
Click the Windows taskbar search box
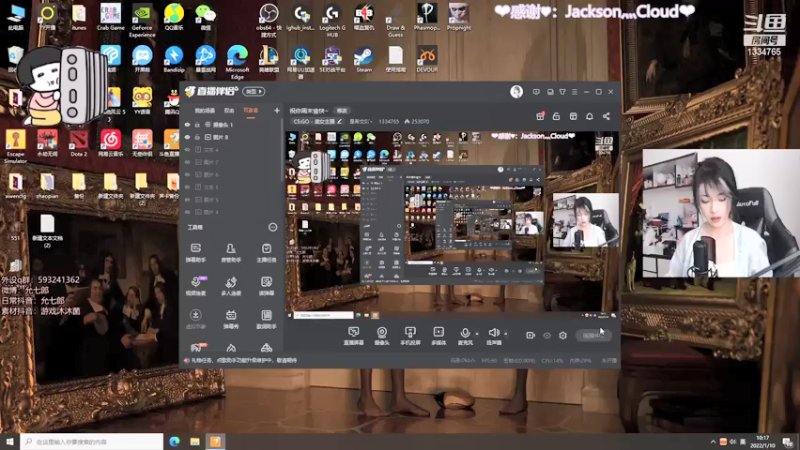tap(92, 441)
